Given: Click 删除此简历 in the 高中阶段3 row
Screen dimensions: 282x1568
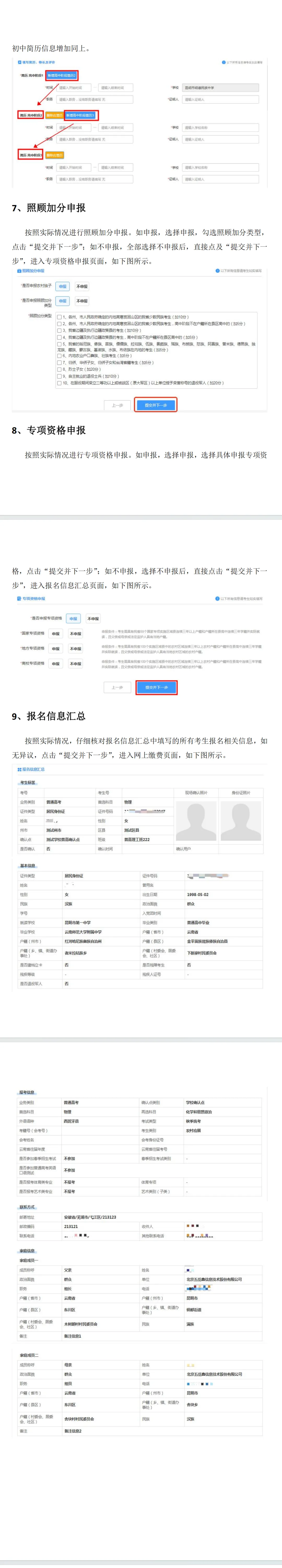Looking at the screenshot, I should click(54, 155).
